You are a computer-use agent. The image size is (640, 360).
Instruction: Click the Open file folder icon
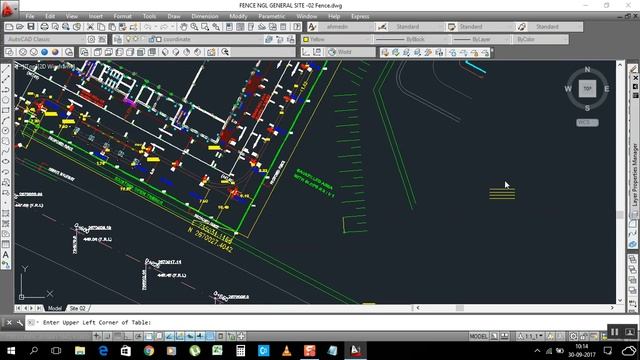click(x=20, y=27)
